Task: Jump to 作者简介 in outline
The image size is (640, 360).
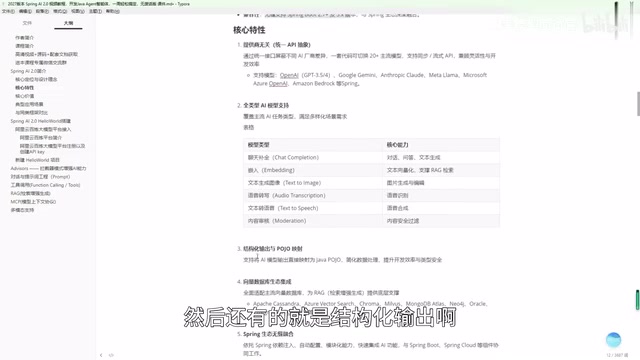Action: tap(24, 38)
